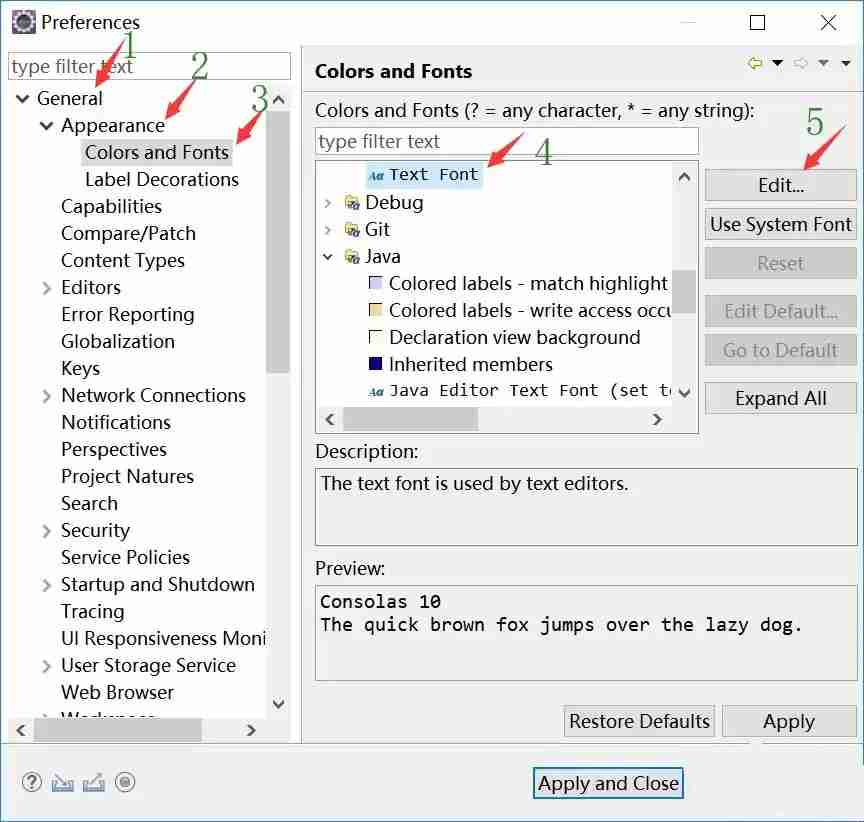Collapse the Java category in font list

(328, 257)
